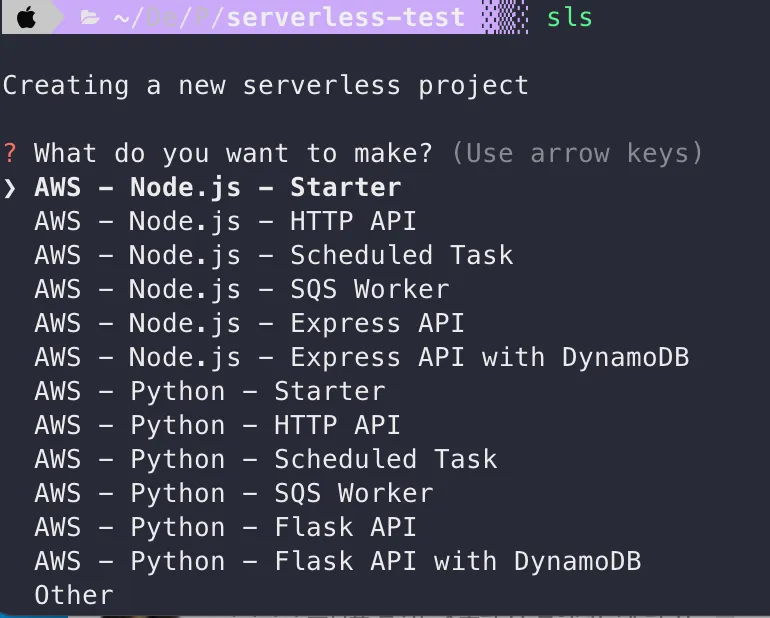Choose AWS - Python - HTTP API
The width and height of the screenshot is (770, 618).
(217, 425)
